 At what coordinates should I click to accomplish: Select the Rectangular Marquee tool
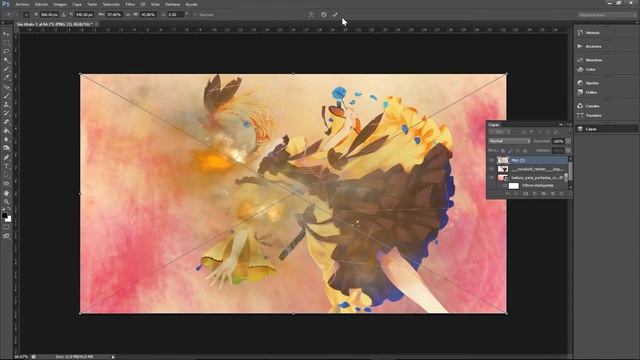pos(6,42)
